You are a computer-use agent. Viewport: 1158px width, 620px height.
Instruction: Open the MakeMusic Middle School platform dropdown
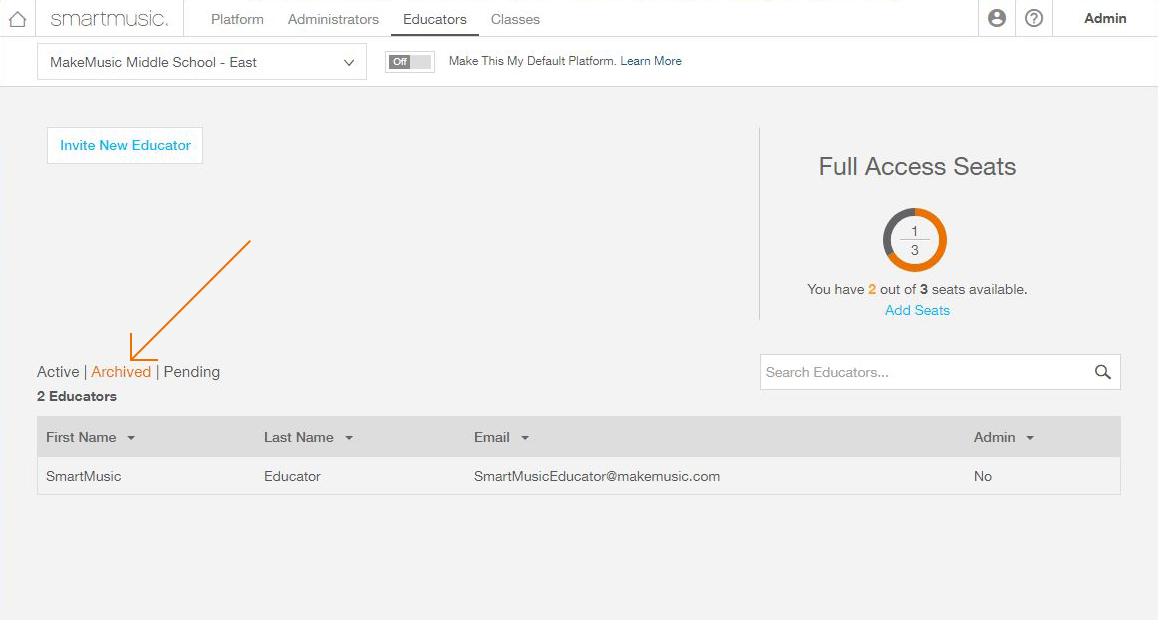coord(202,62)
